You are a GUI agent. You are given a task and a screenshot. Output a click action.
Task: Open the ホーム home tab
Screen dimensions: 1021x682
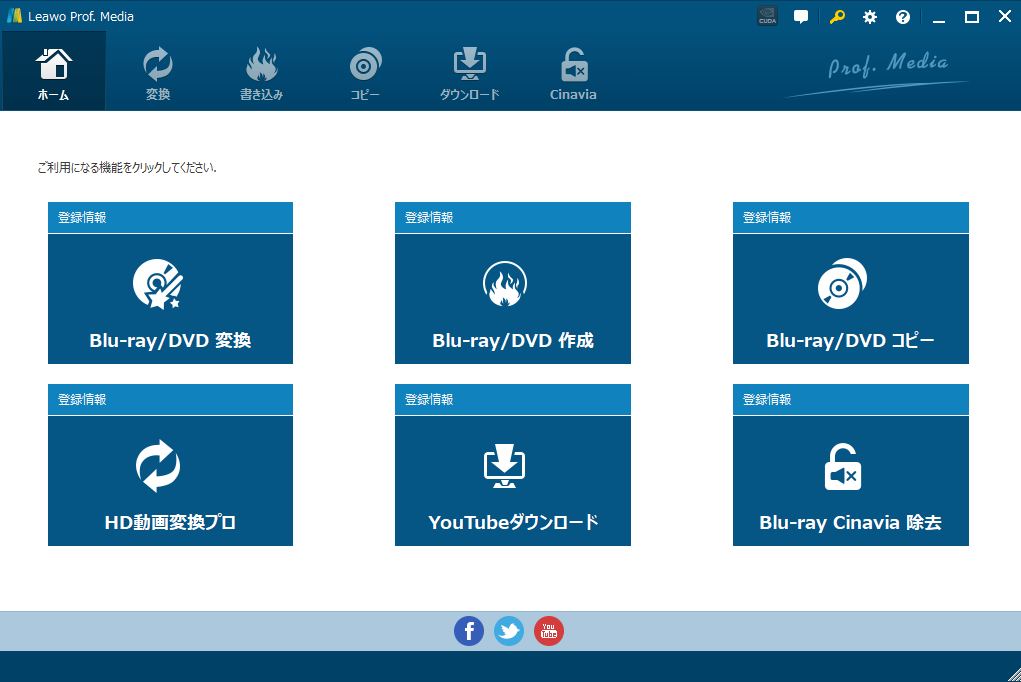click(x=53, y=71)
